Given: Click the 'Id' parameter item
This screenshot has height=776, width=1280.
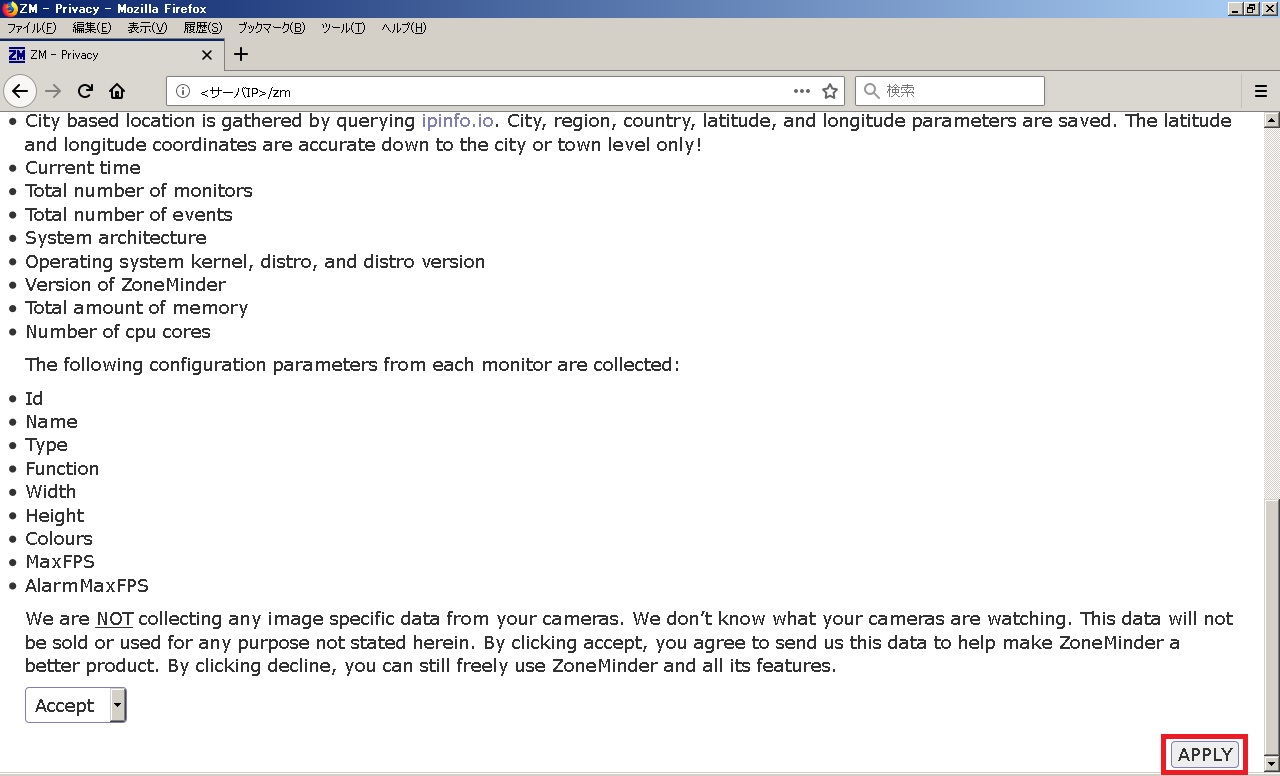Looking at the screenshot, I should coord(34,399).
